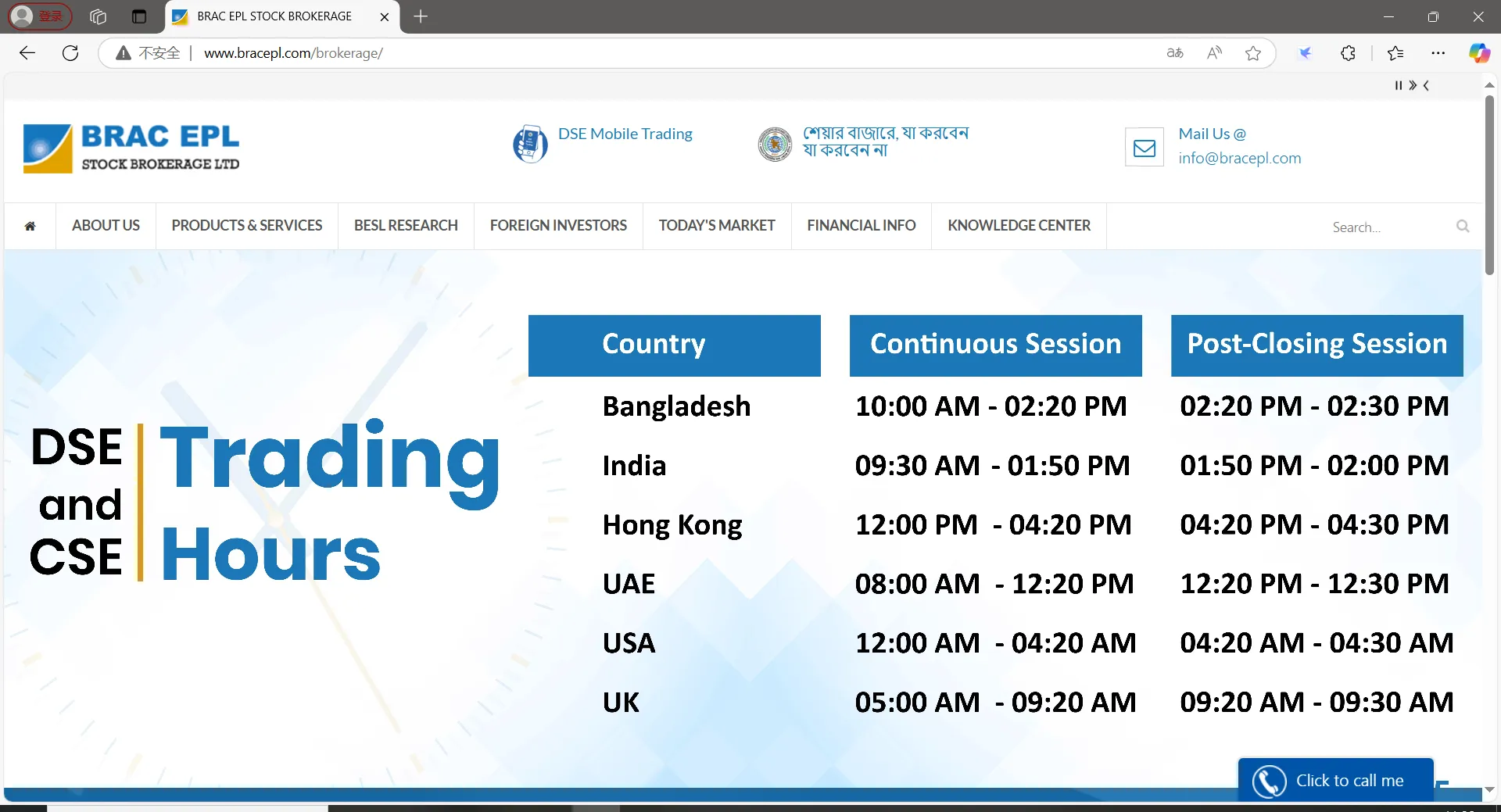1501x812 pixels.
Task: Click the UAE post-closing session time
Action: 1314,584
